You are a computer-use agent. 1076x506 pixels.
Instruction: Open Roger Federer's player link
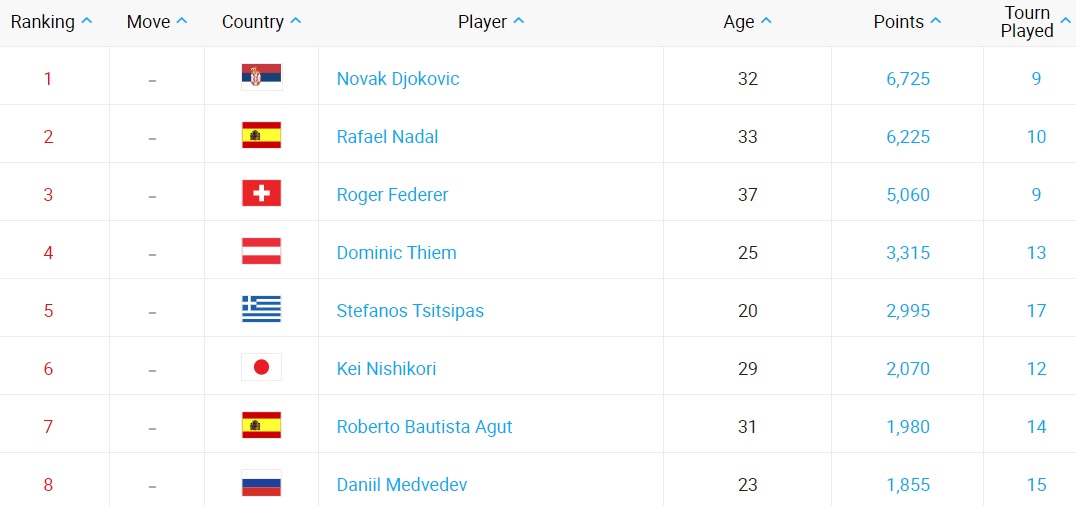point(392,194)
